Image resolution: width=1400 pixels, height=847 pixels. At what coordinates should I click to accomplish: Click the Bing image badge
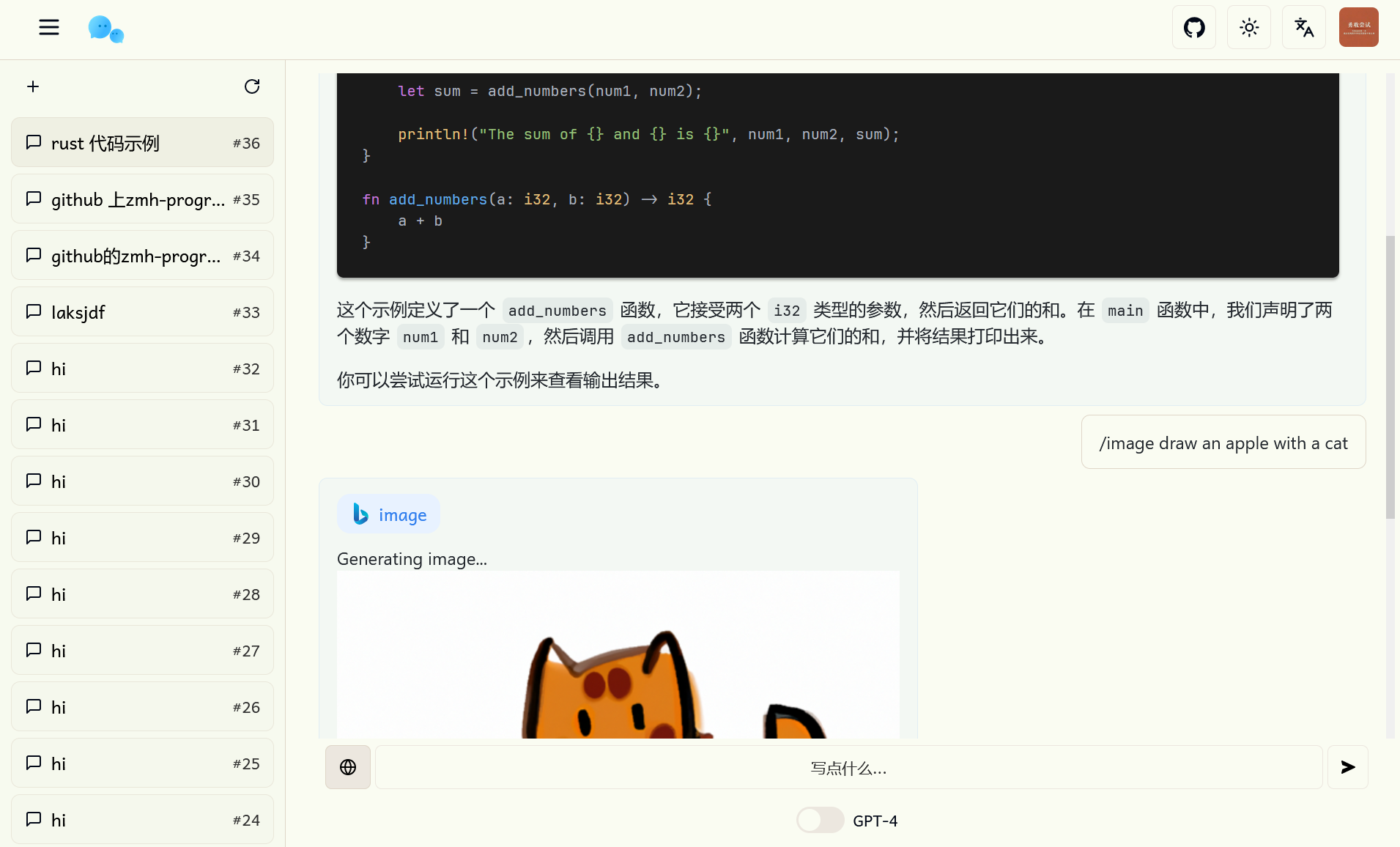point(388,514)
